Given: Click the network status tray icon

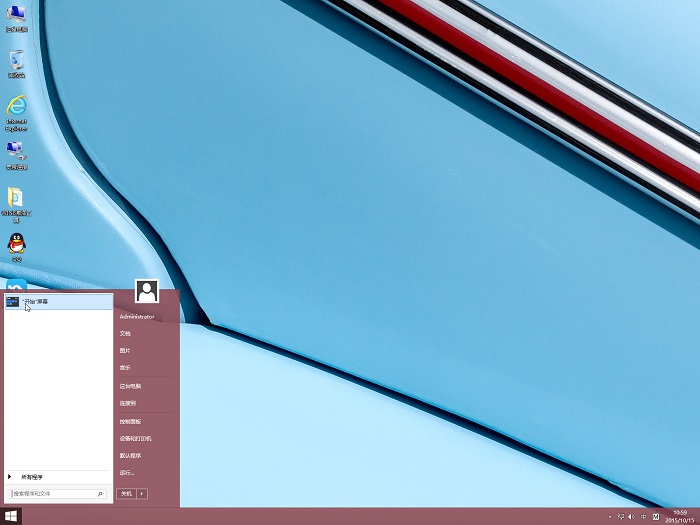Looking at the screenshot, I should 620,516.
